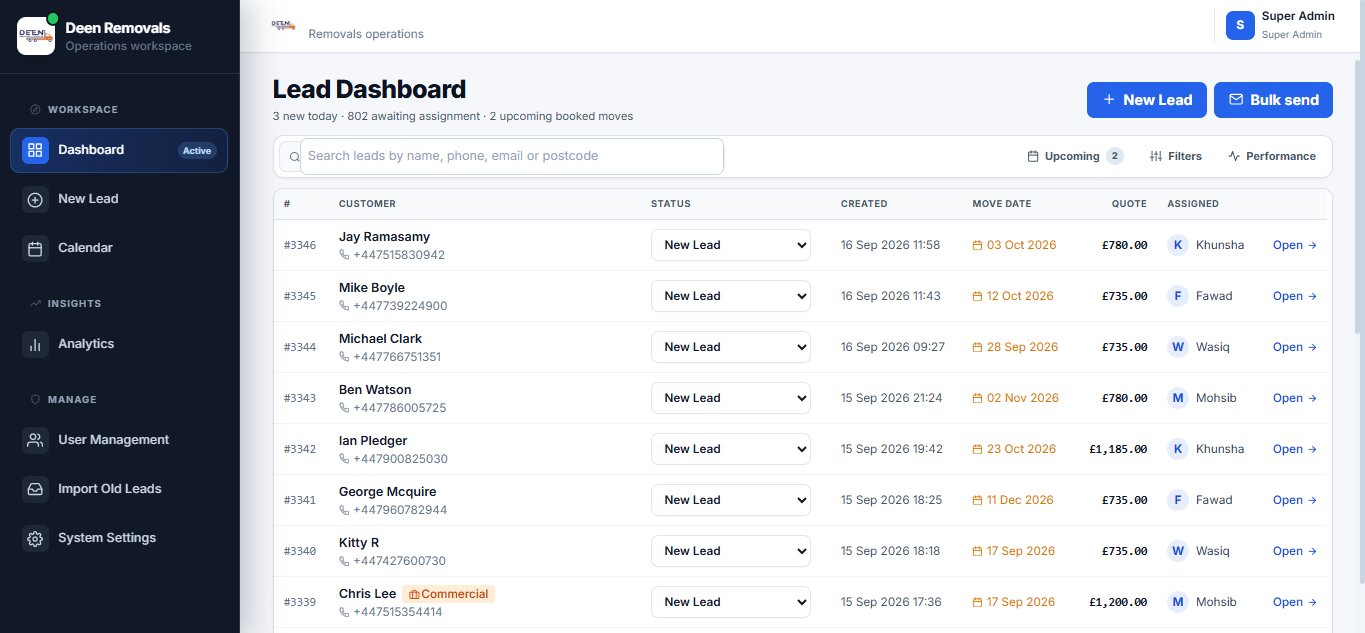Click the New Lead plus-circle sidebar icon
The height and width of the screenshot is (633, 1365).
[35, 199]
